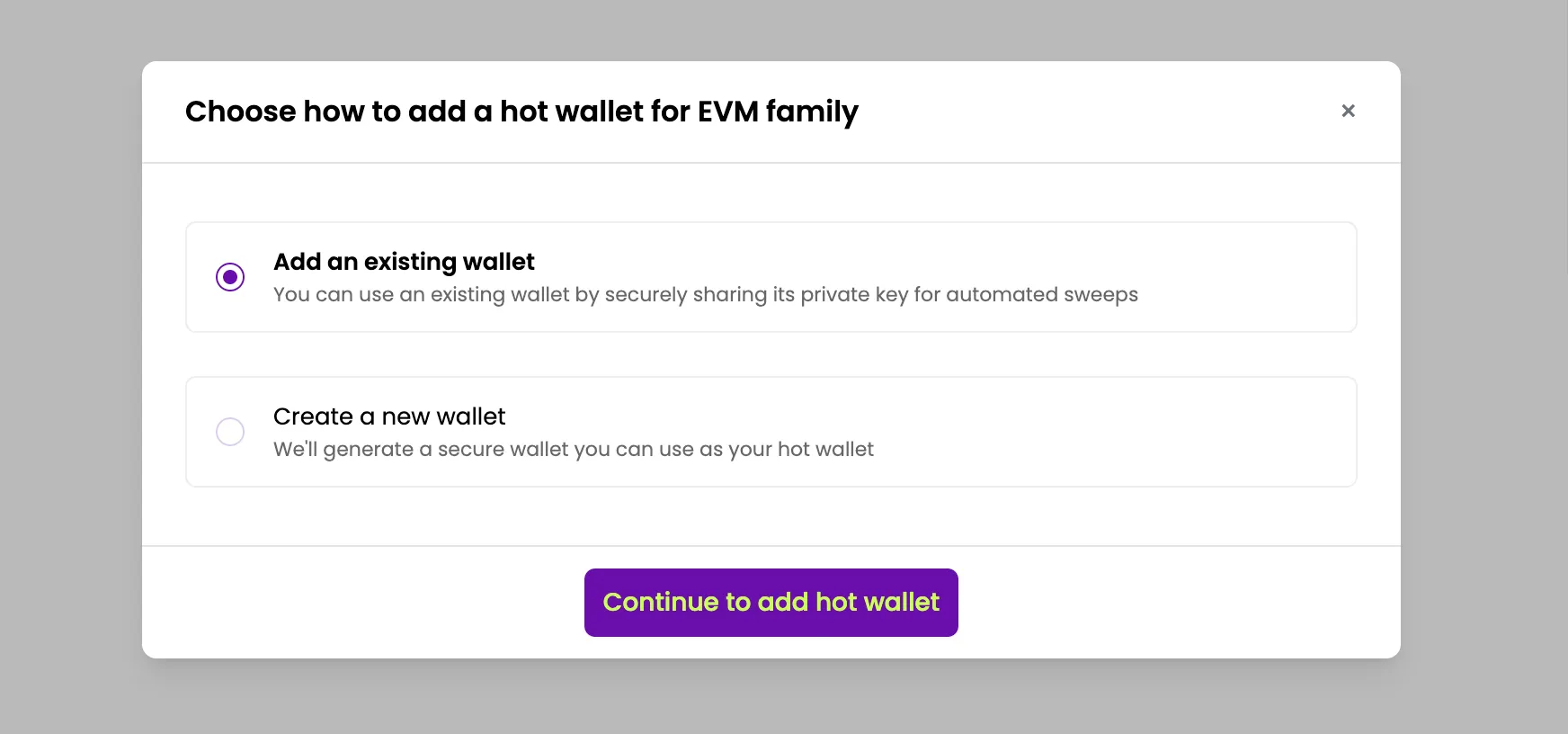Screen dimensions: 1568x734
Task: Click the white gap between the two options
Action: pos(771,354)
